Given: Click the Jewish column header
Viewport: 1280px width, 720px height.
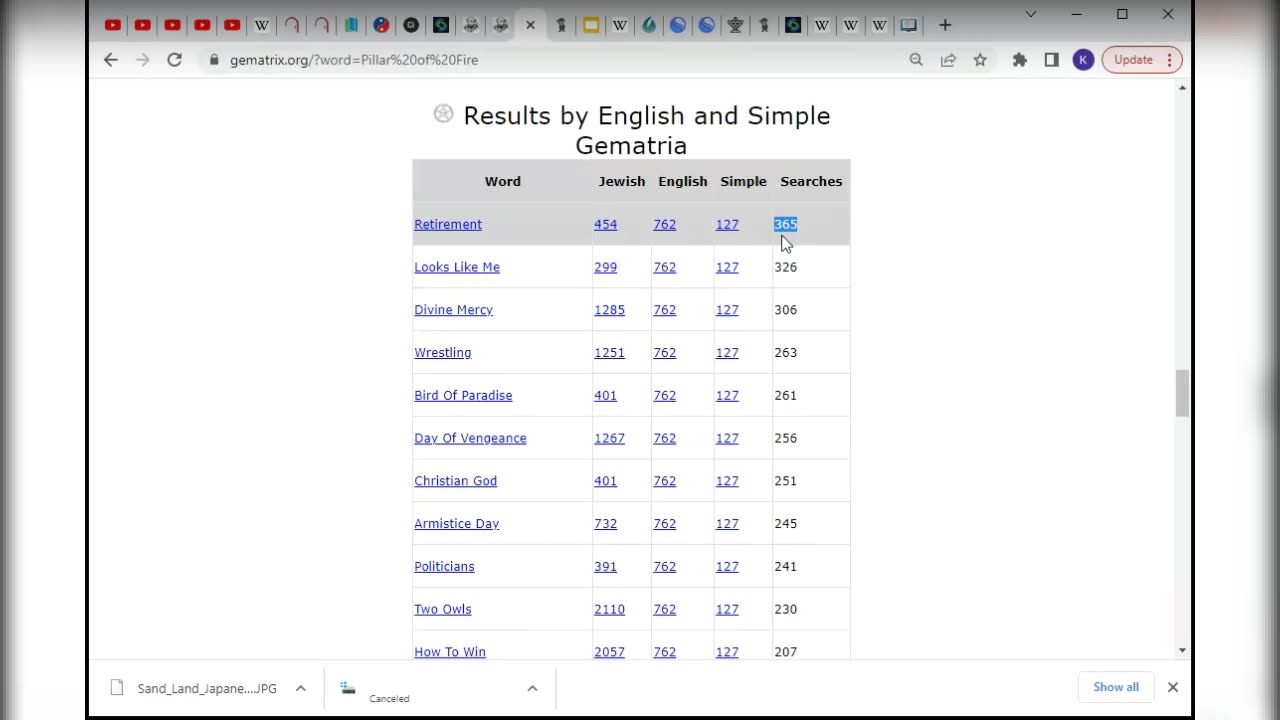Looking at the screenshot, I should point(622,181).
